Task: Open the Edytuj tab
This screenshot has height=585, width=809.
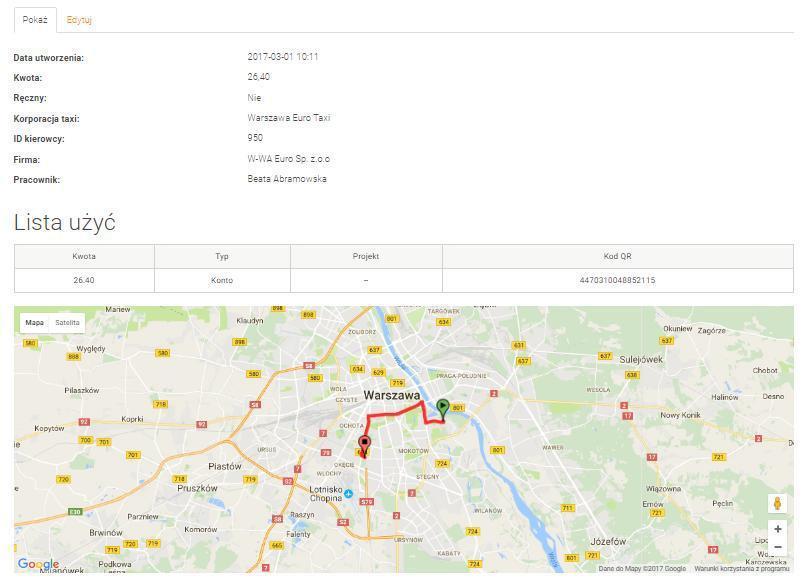Action: tap(79, 20)
